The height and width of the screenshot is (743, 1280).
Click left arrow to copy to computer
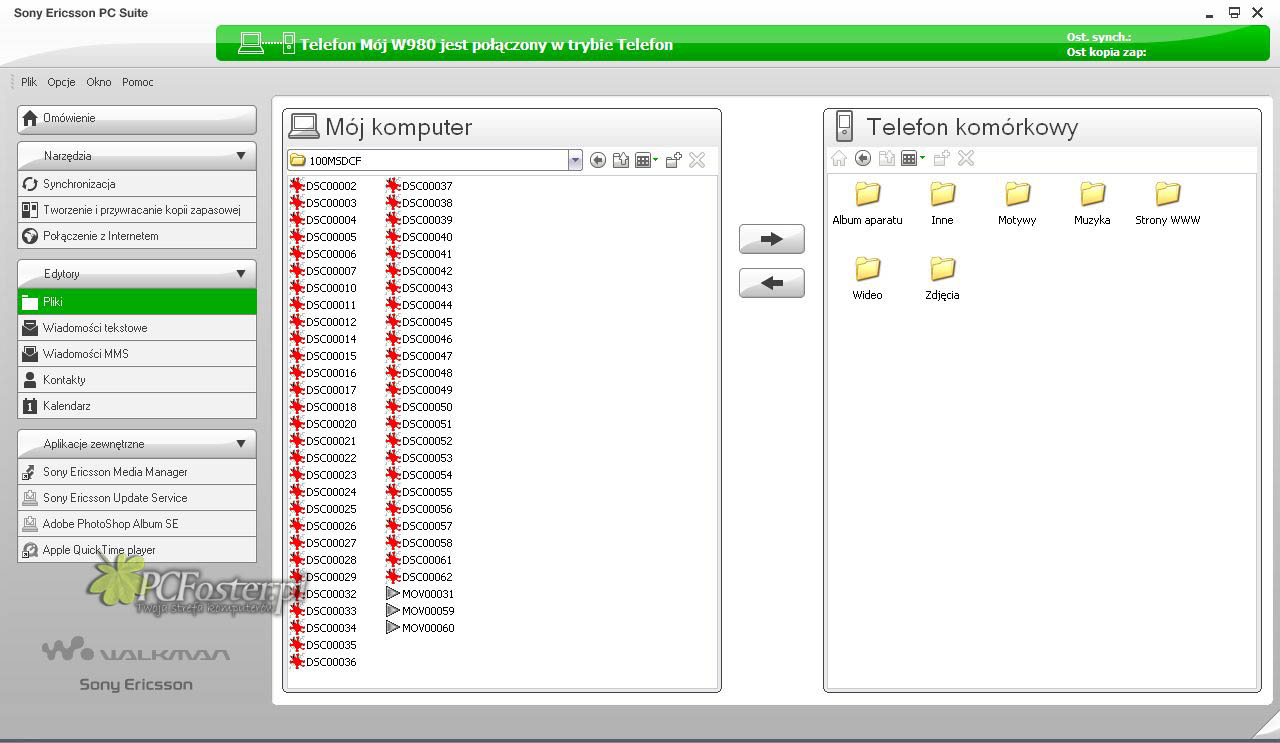click(x=772, y=283)
